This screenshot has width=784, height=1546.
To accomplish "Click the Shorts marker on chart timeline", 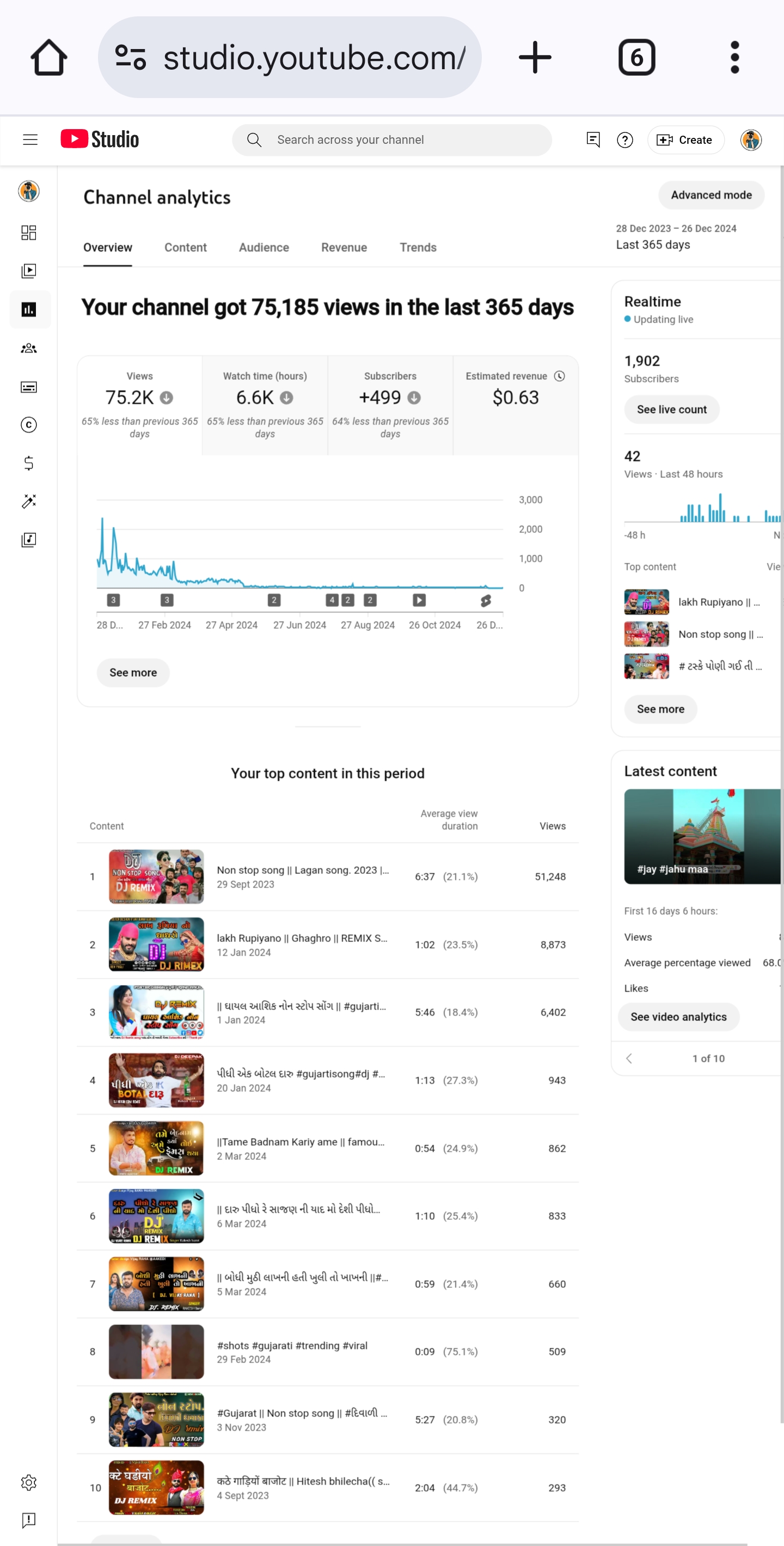I will pos(486,601).
